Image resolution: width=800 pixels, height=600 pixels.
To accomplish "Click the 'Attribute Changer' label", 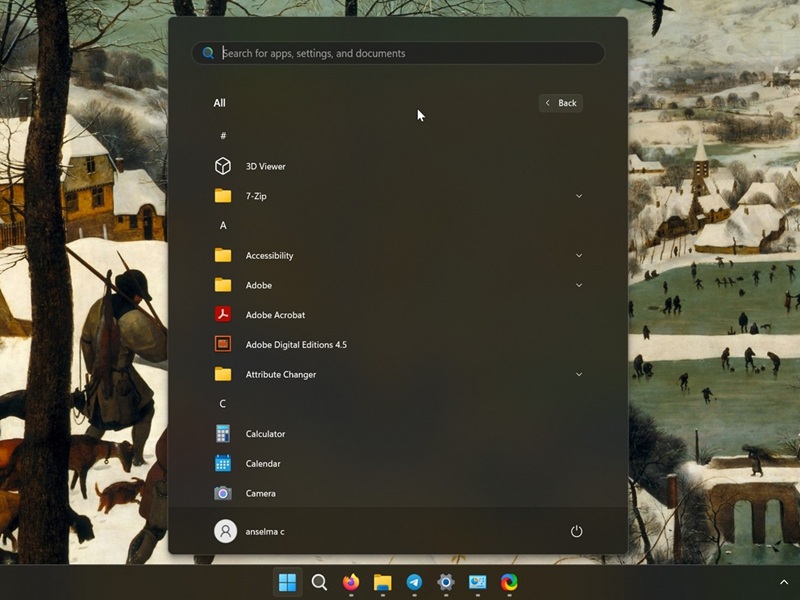I will (281, 374).
